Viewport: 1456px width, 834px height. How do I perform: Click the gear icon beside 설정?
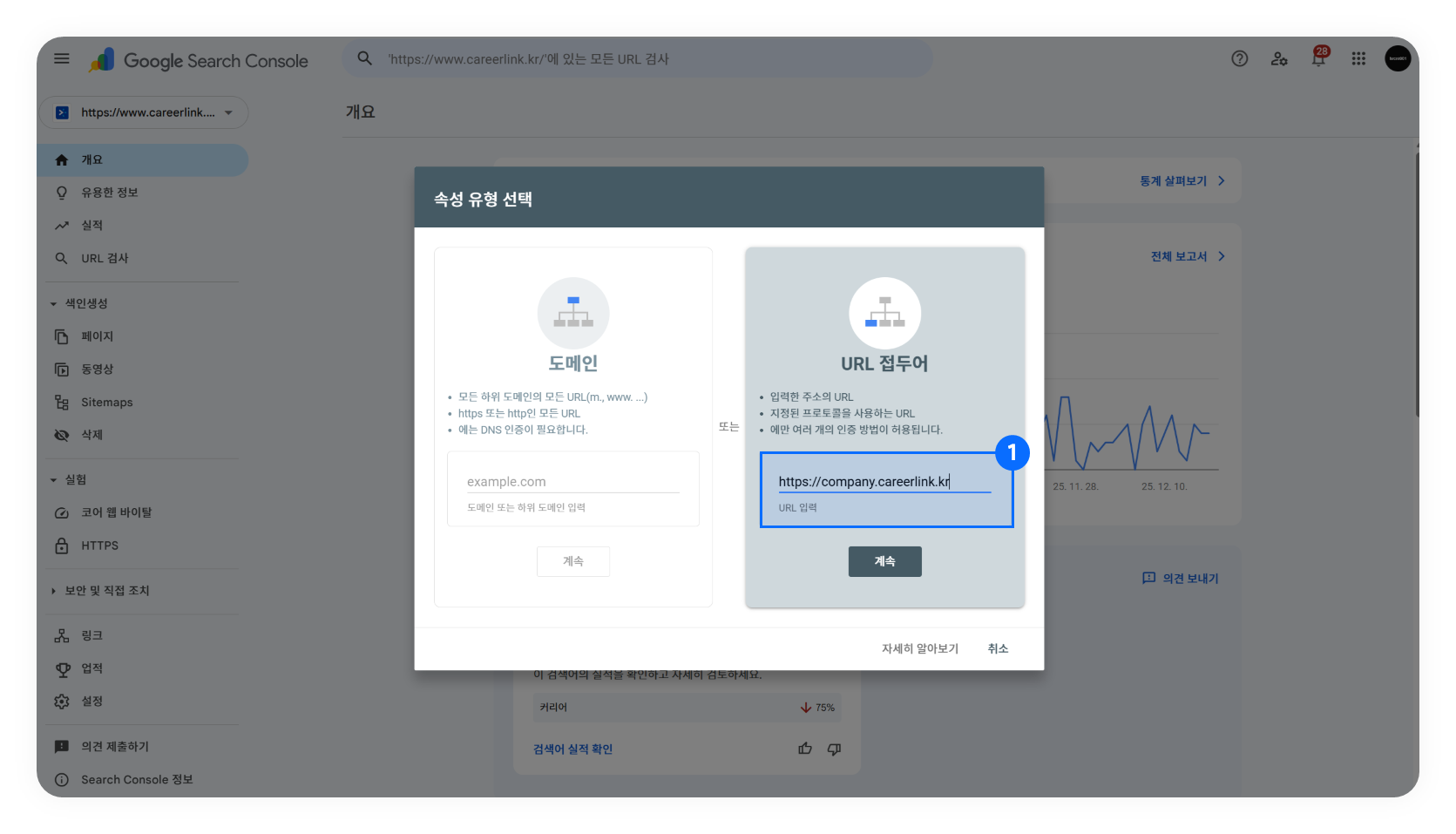coord(62,702)
